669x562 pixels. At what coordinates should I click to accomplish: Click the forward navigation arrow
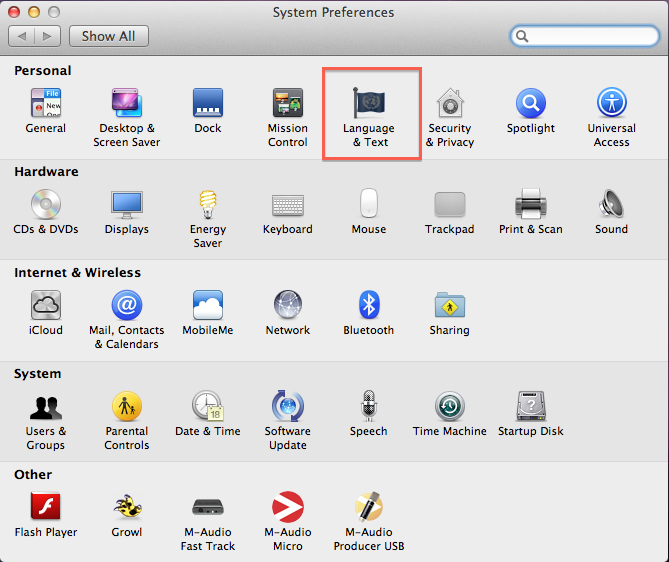point(48,36)
